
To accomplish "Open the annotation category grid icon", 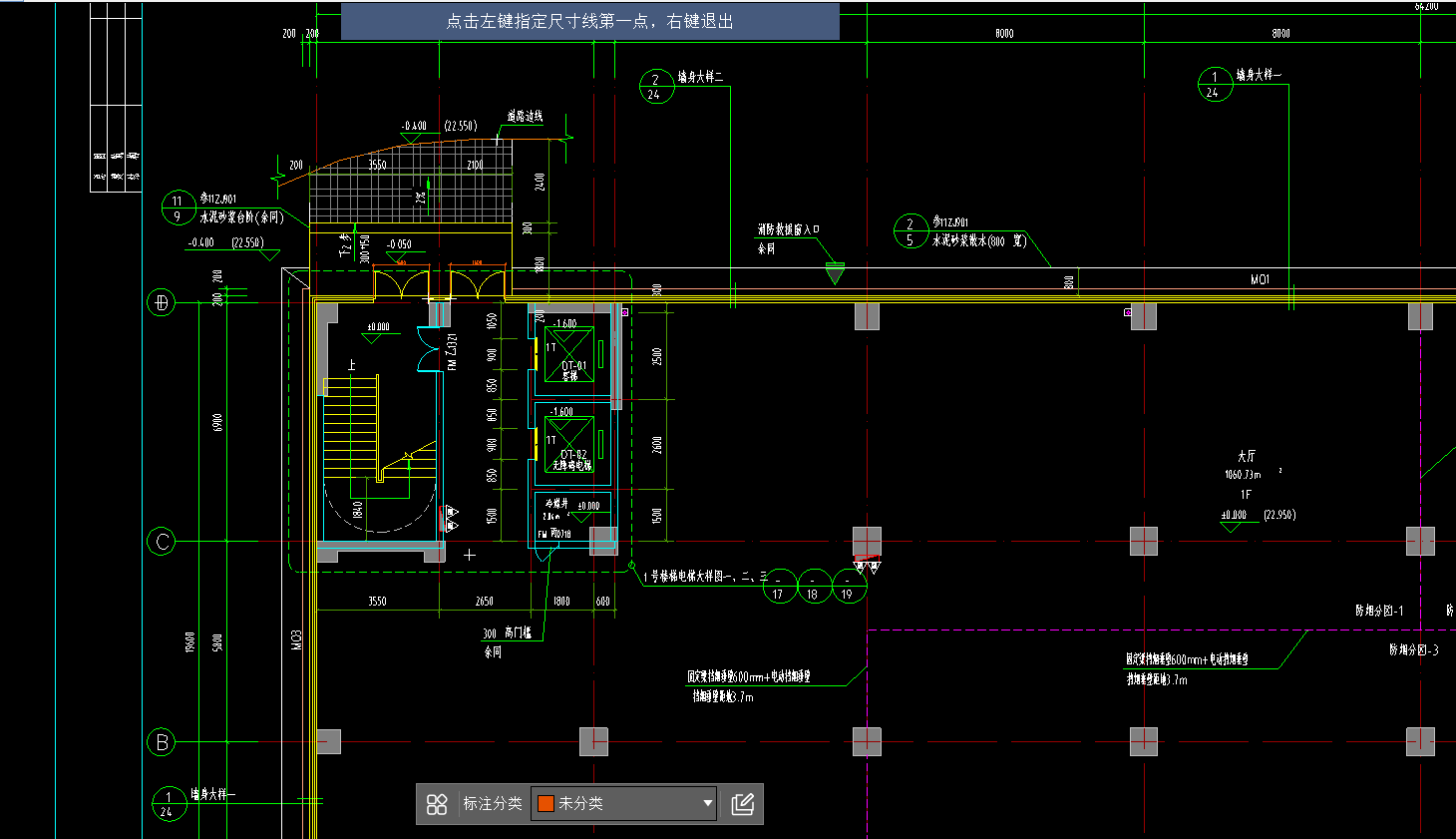I will 437,804.
